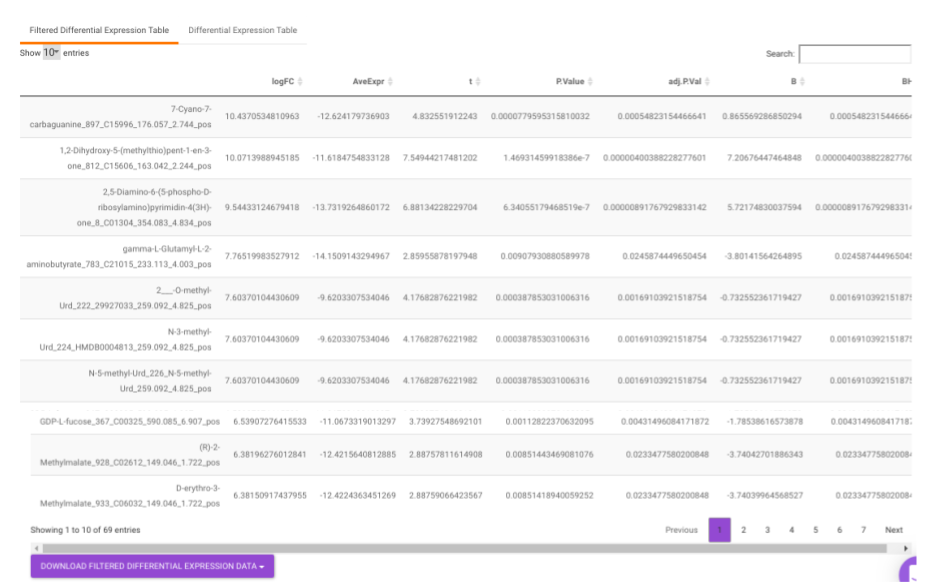Select the 2,5-Diamino-6-(5-phospho-D-ribosylamino)pyrimidin row name

point(144,208)
